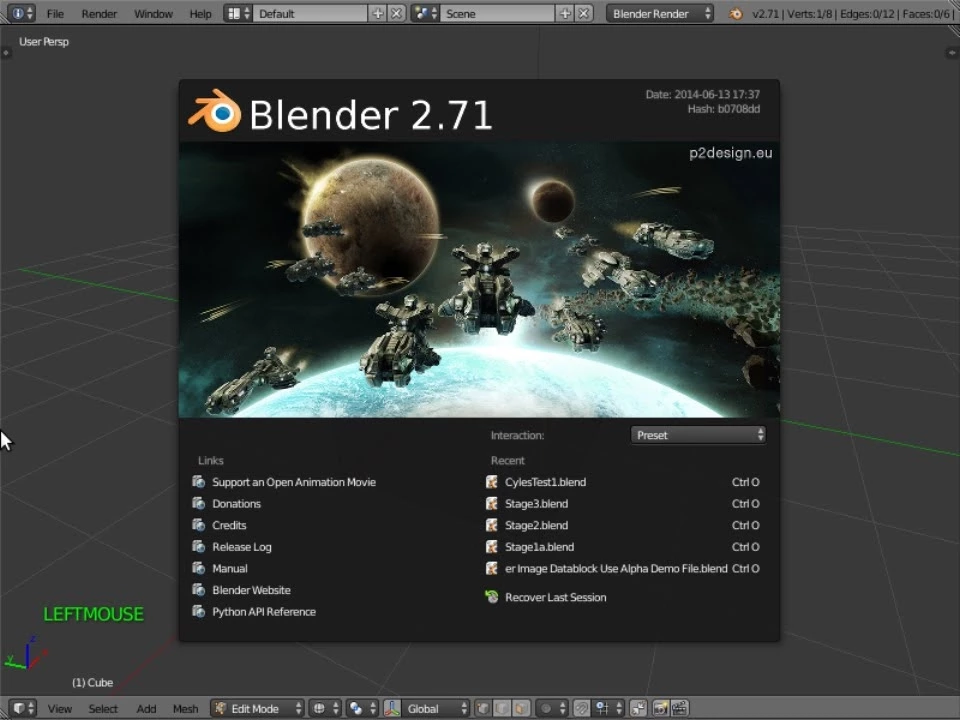Open Use Alpha Demo File.blend recent file
The height and width of the screenshot is (720, 960).
(623, 568)
